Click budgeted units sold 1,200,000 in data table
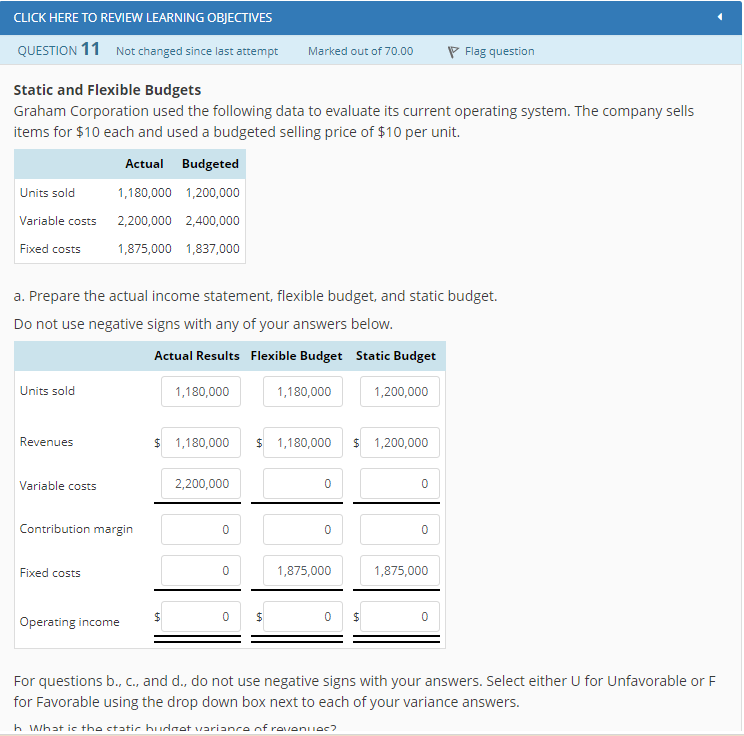 (212, 193)
